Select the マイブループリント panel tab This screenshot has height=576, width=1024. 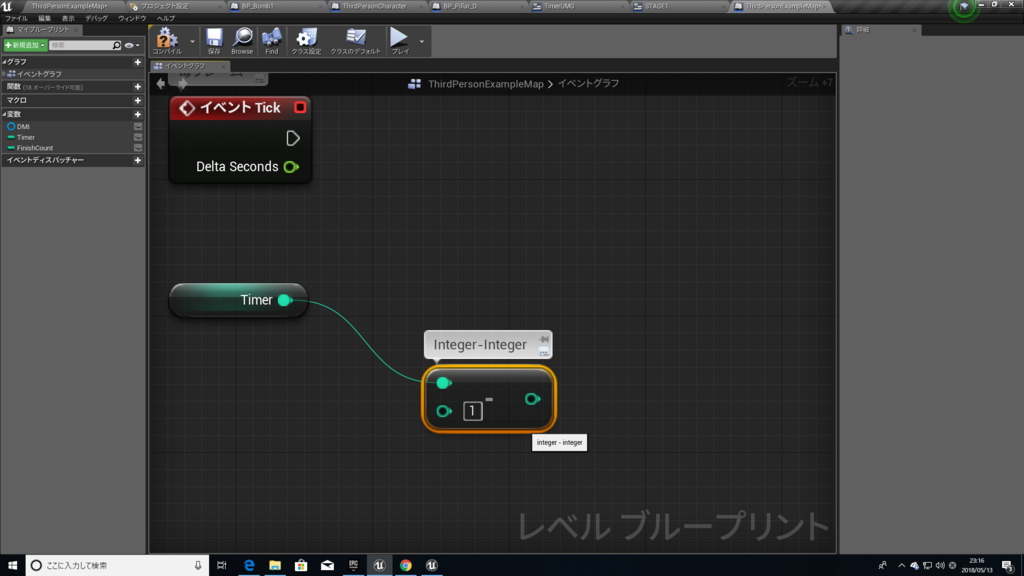point(42,29)
